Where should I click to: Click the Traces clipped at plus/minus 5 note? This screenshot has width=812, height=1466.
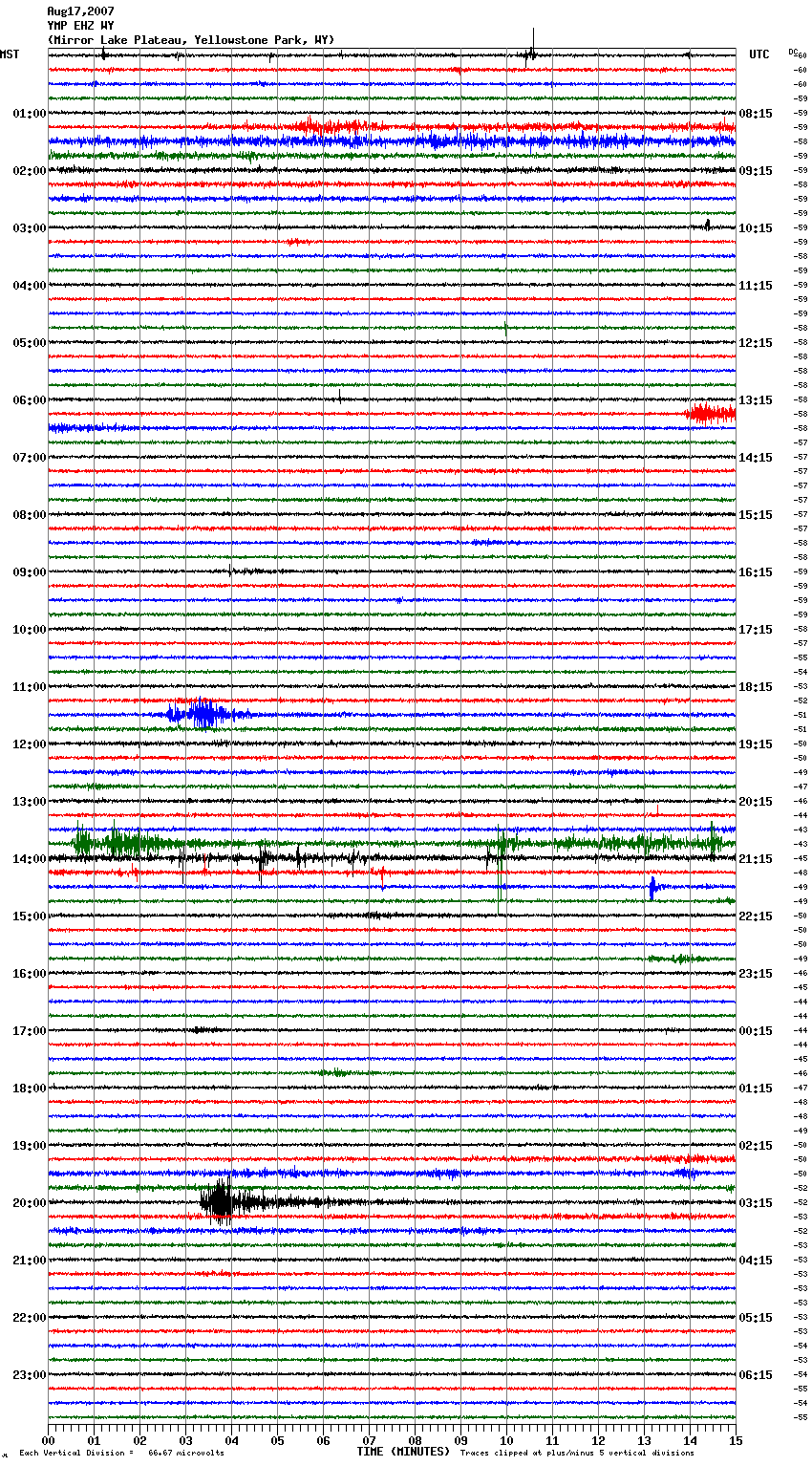coord(577,1453)
